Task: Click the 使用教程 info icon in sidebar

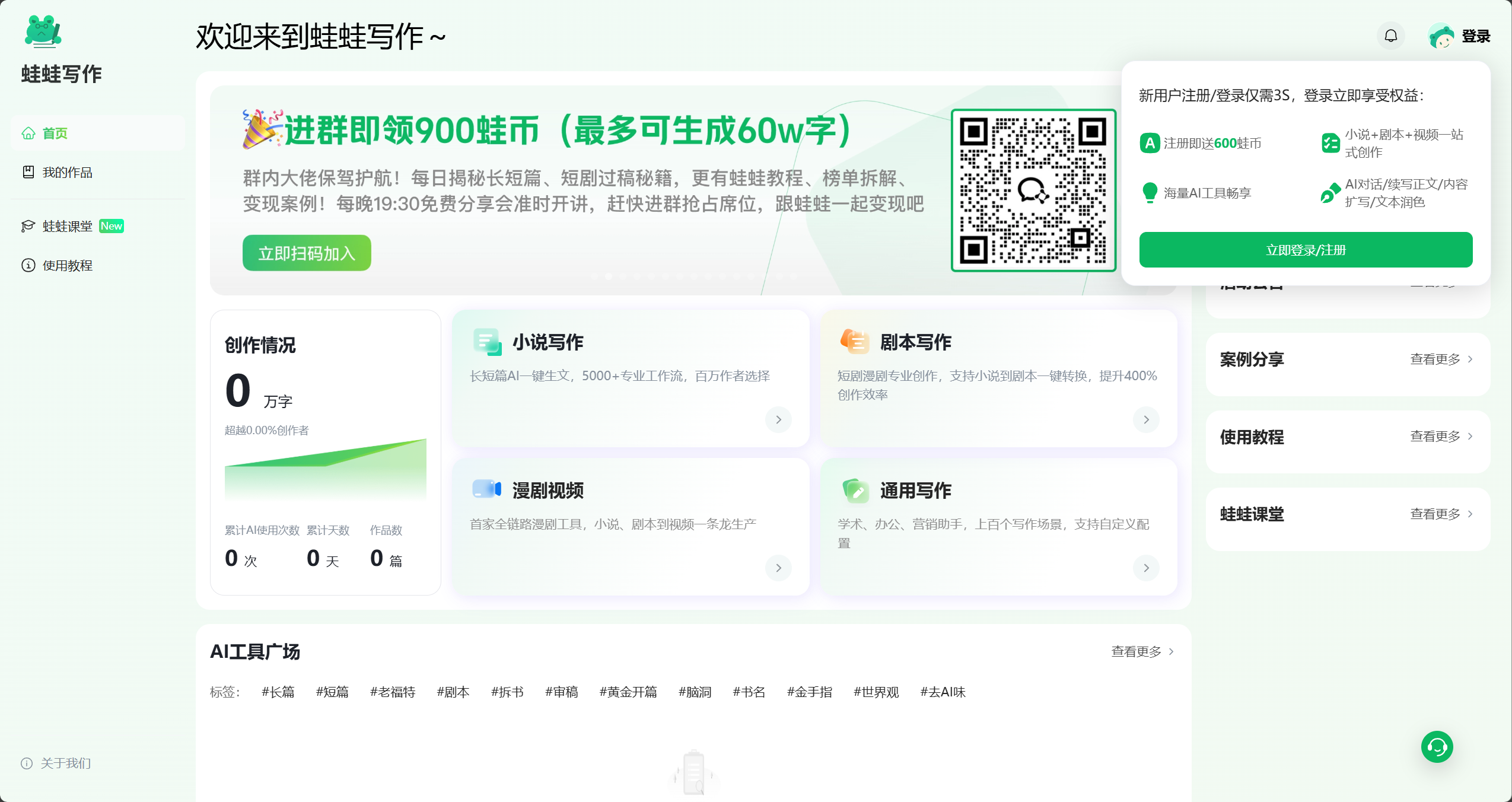Action: pos(29,265)
